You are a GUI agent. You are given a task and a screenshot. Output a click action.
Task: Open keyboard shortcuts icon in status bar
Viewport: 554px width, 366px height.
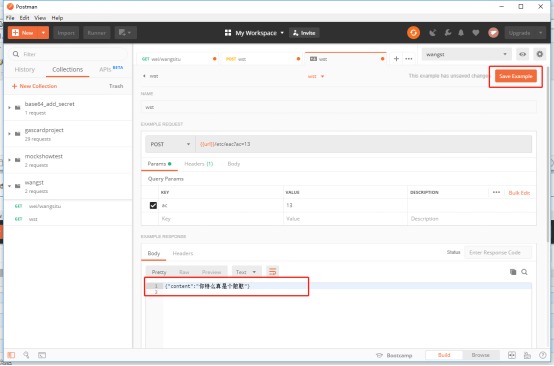point(527,355)
